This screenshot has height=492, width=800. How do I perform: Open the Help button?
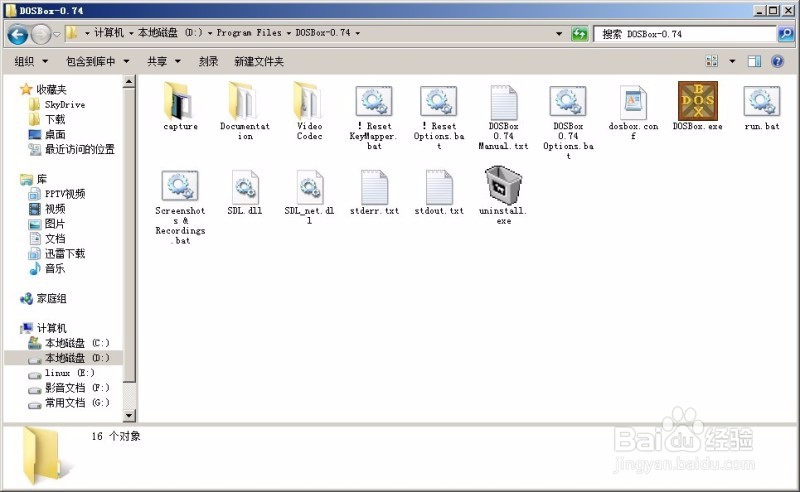[778, 61]
